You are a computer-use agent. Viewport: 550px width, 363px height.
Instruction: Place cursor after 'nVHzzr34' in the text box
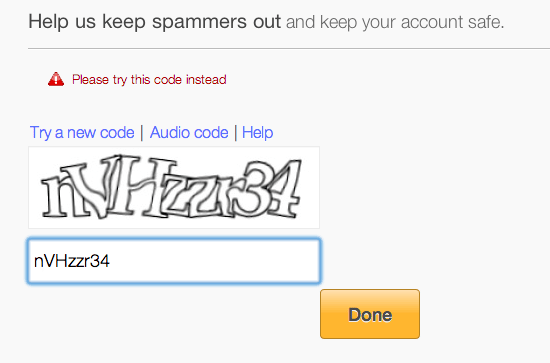tap(110, 261)
